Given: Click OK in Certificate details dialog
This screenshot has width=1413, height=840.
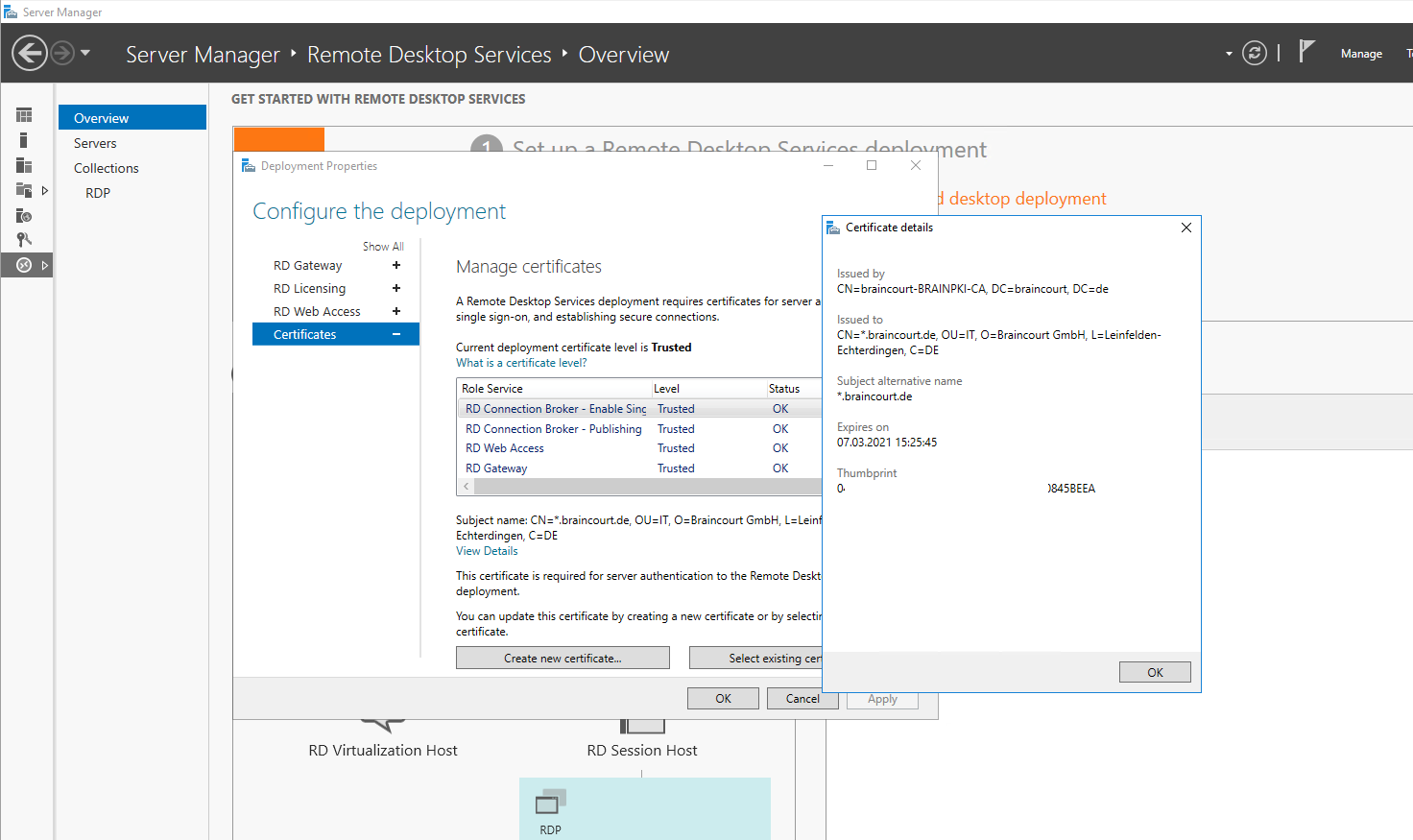Looking at the screenshot, I should (1155, 672).
